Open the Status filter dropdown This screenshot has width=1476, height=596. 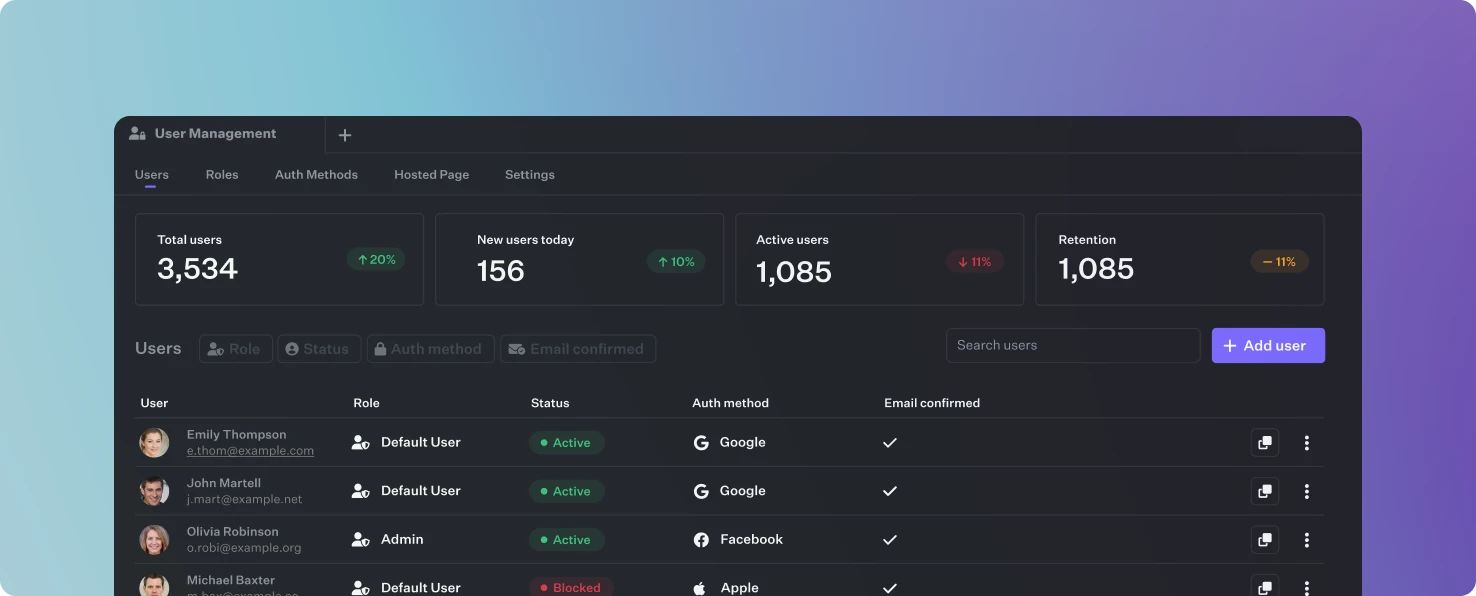pos(319,348)
